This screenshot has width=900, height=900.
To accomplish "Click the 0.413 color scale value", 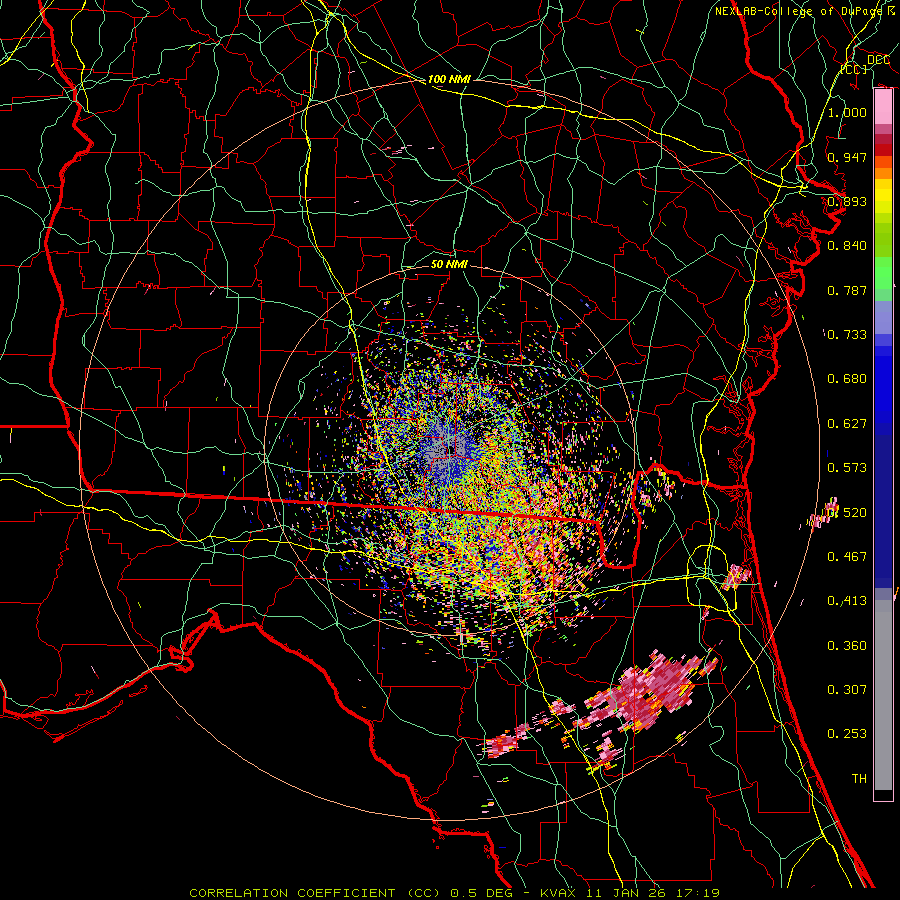I will 847,601.
